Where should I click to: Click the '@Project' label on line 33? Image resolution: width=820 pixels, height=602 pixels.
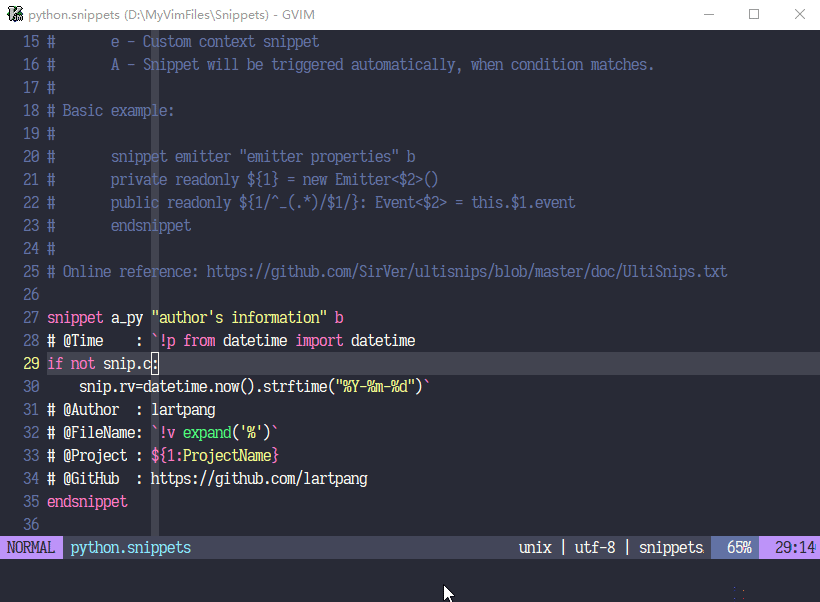click(95, 456)
